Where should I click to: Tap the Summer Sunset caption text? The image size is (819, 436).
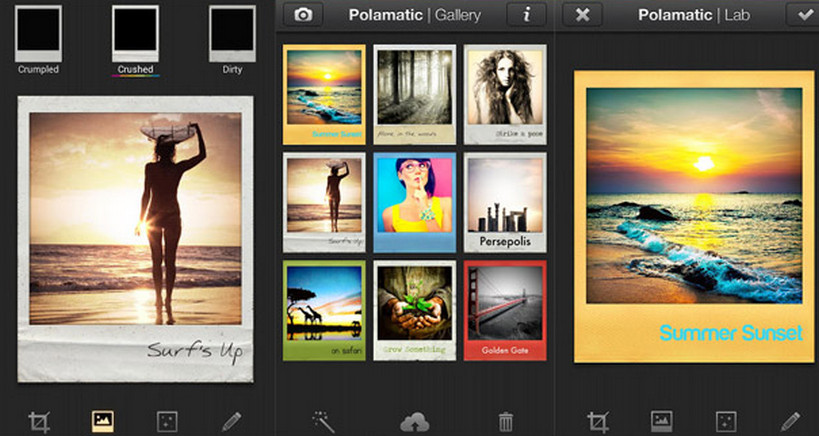(732, 333)
